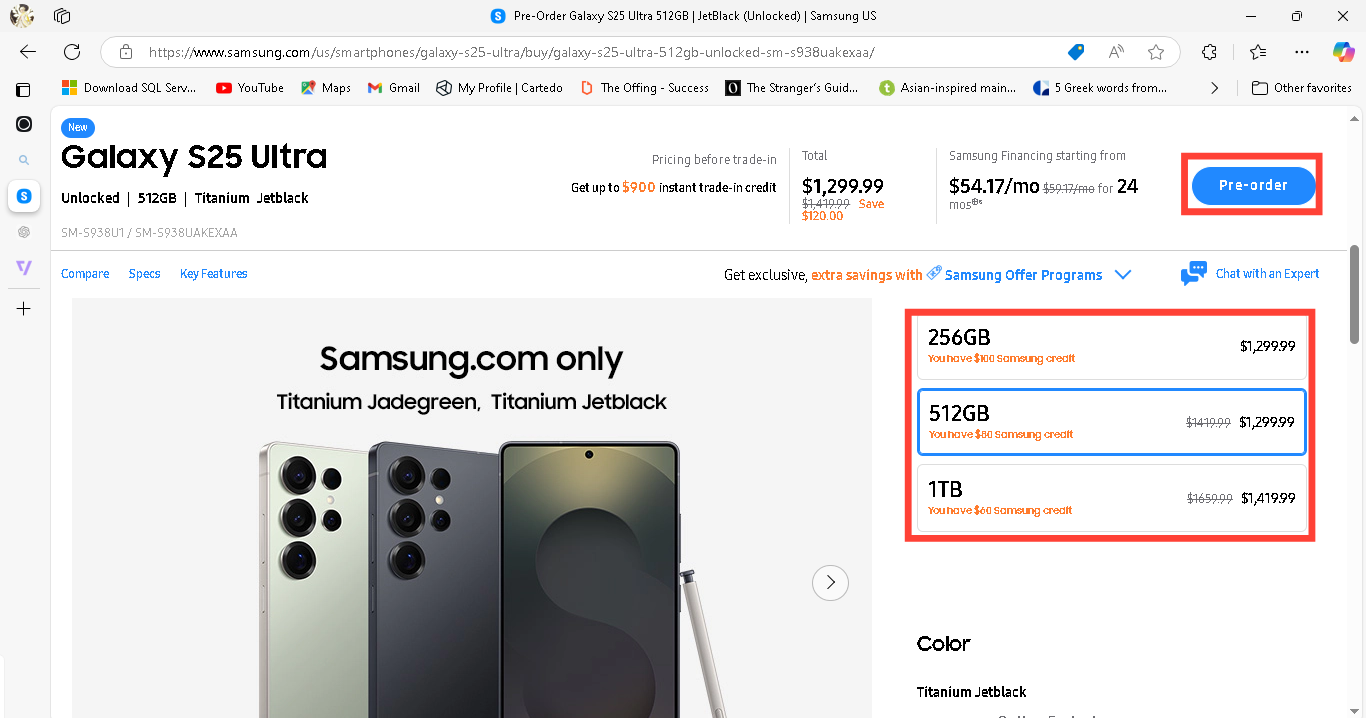Jump to the Key Features section
Image resolution: width=1366 pixels, height=718 pixels.
(214, 274)
